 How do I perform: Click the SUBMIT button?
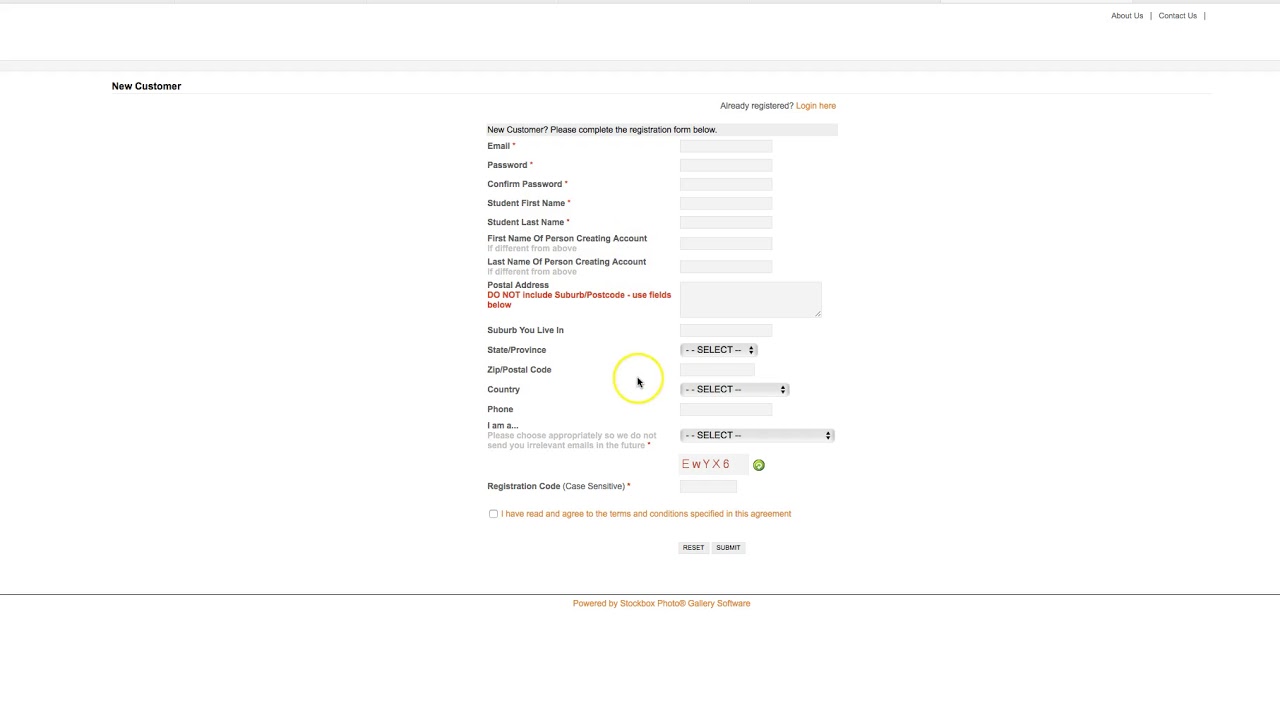(728, 548)
